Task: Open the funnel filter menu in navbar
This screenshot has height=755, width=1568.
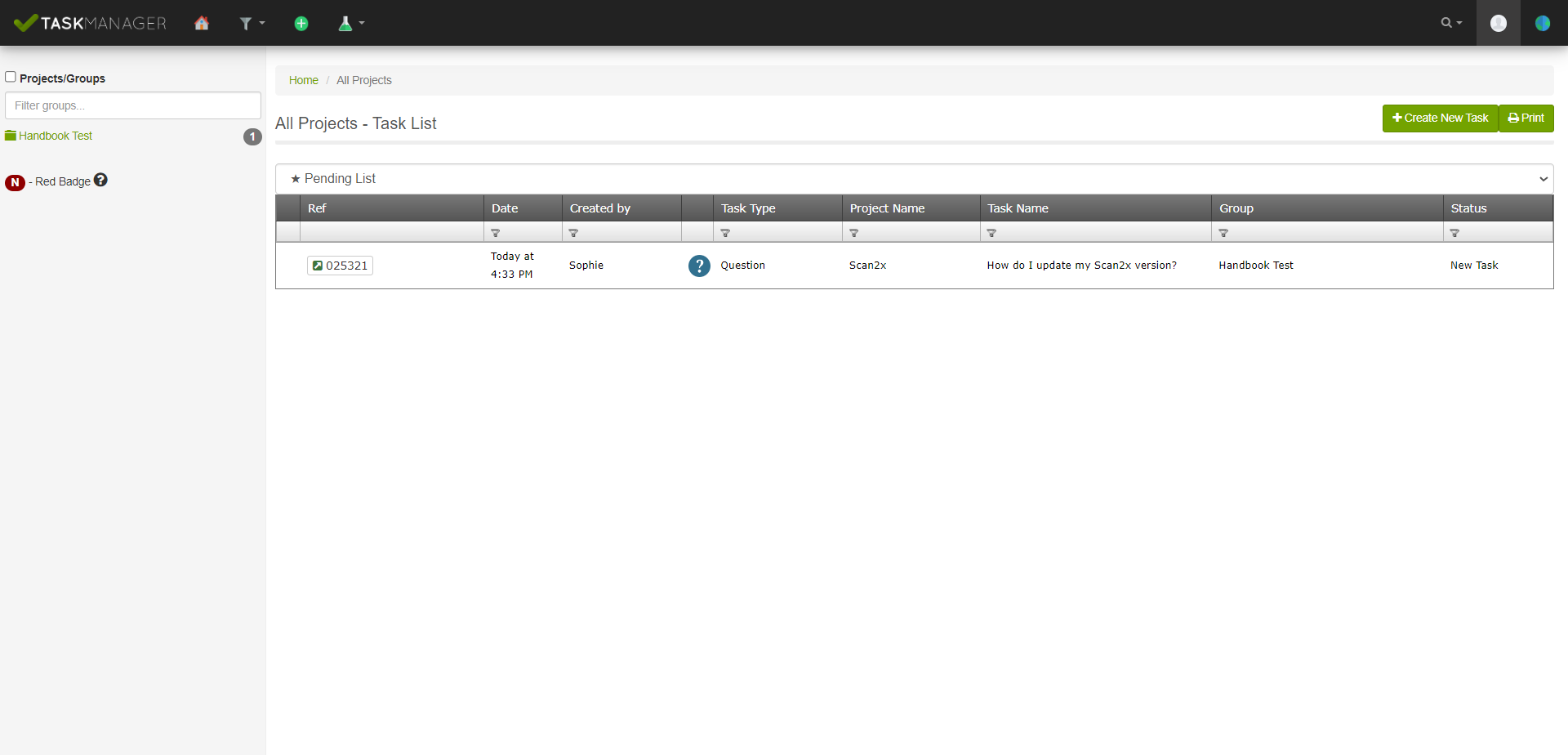Action: [251, 24]
